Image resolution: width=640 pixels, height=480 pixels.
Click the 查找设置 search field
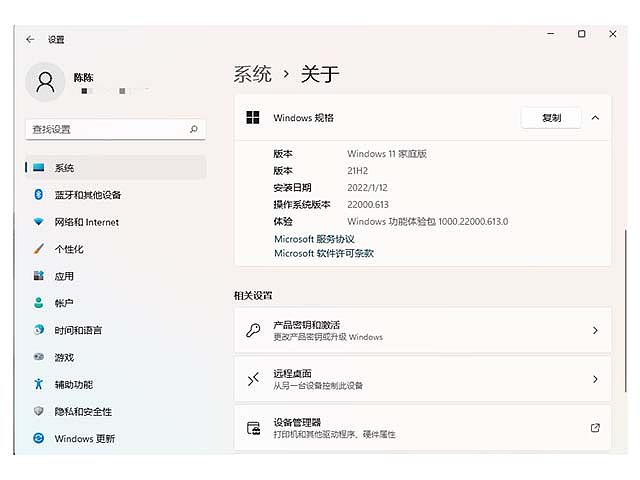click(105, 129)
